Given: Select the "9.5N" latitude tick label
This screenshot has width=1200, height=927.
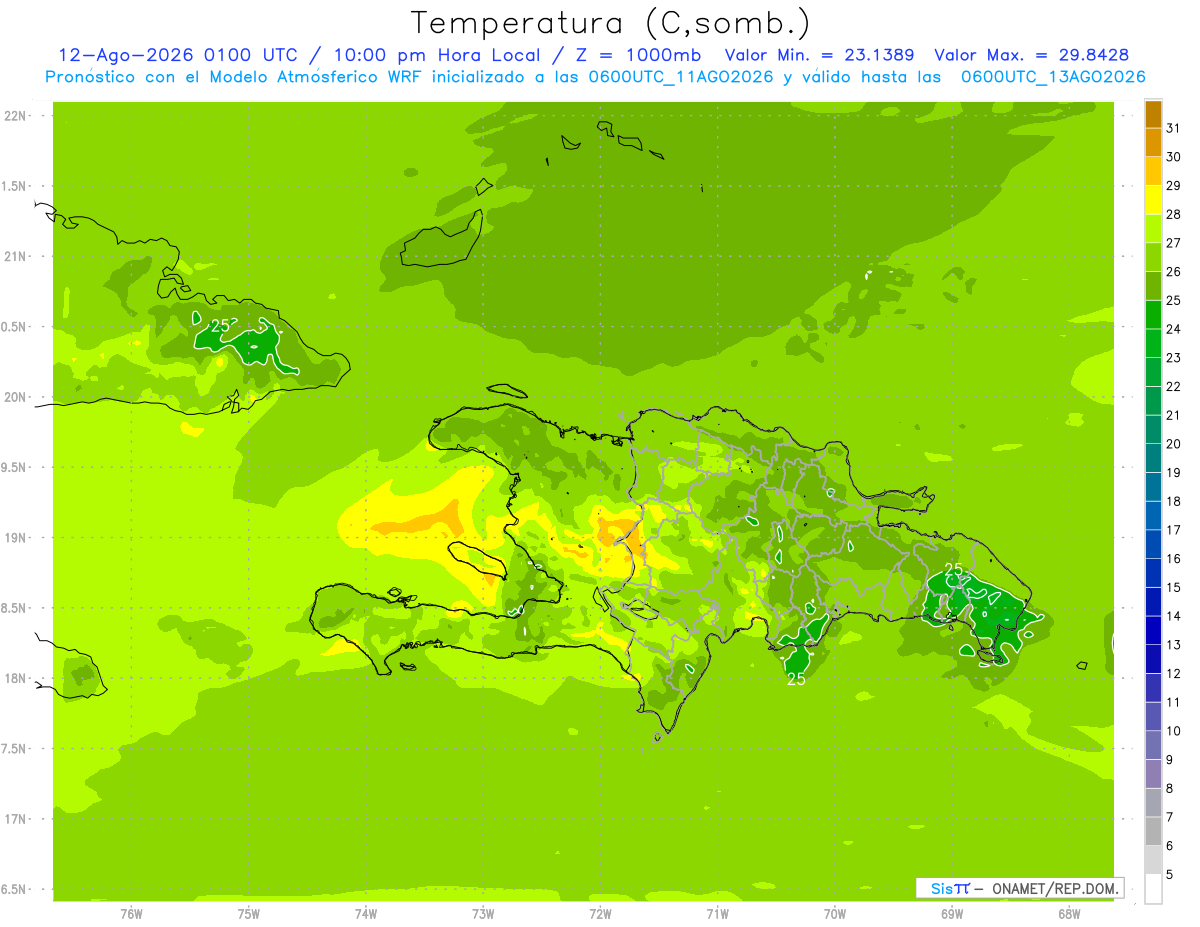Looking at the screenshot, I should [x=16, y=467].
